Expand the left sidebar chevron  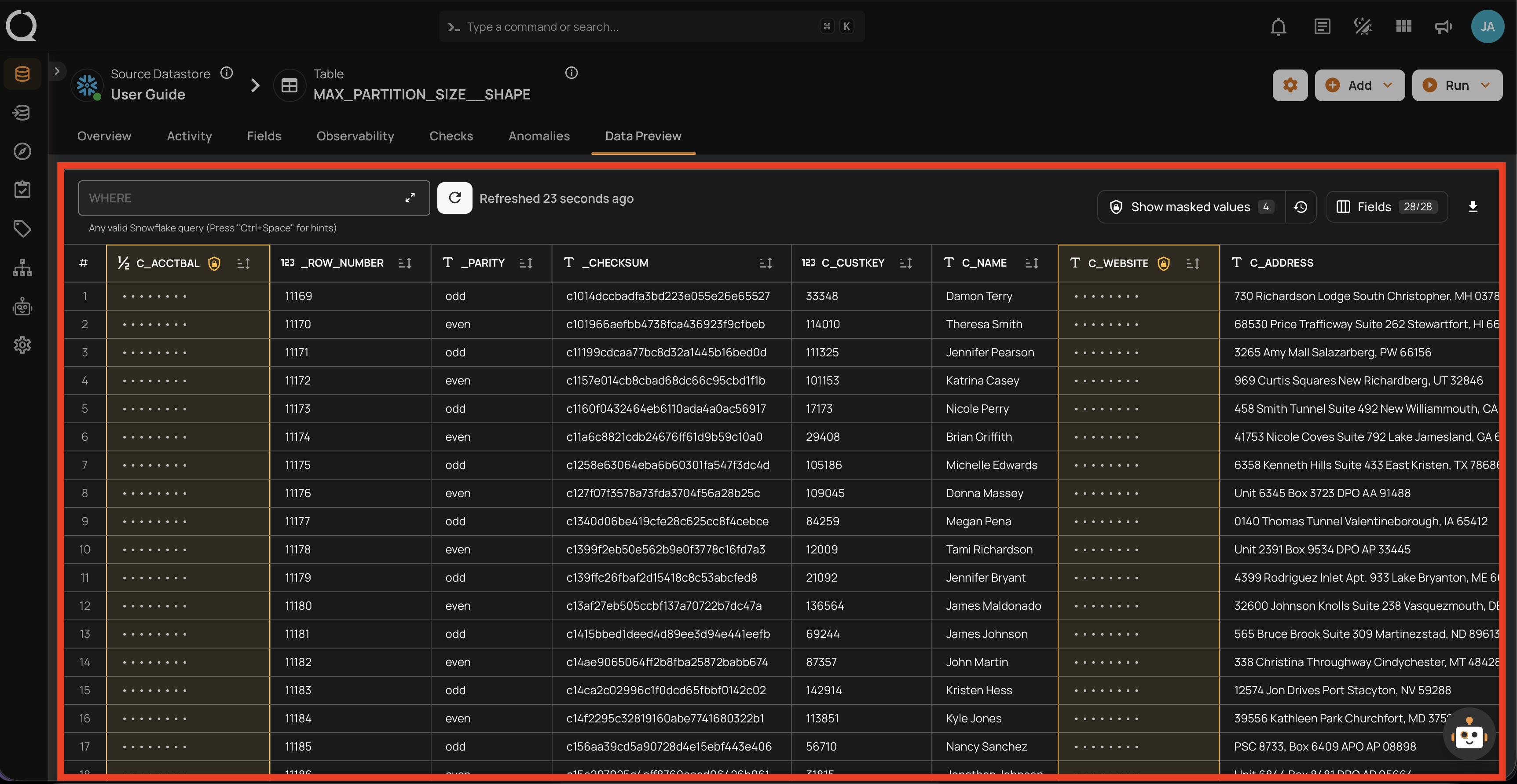[57, 71]
